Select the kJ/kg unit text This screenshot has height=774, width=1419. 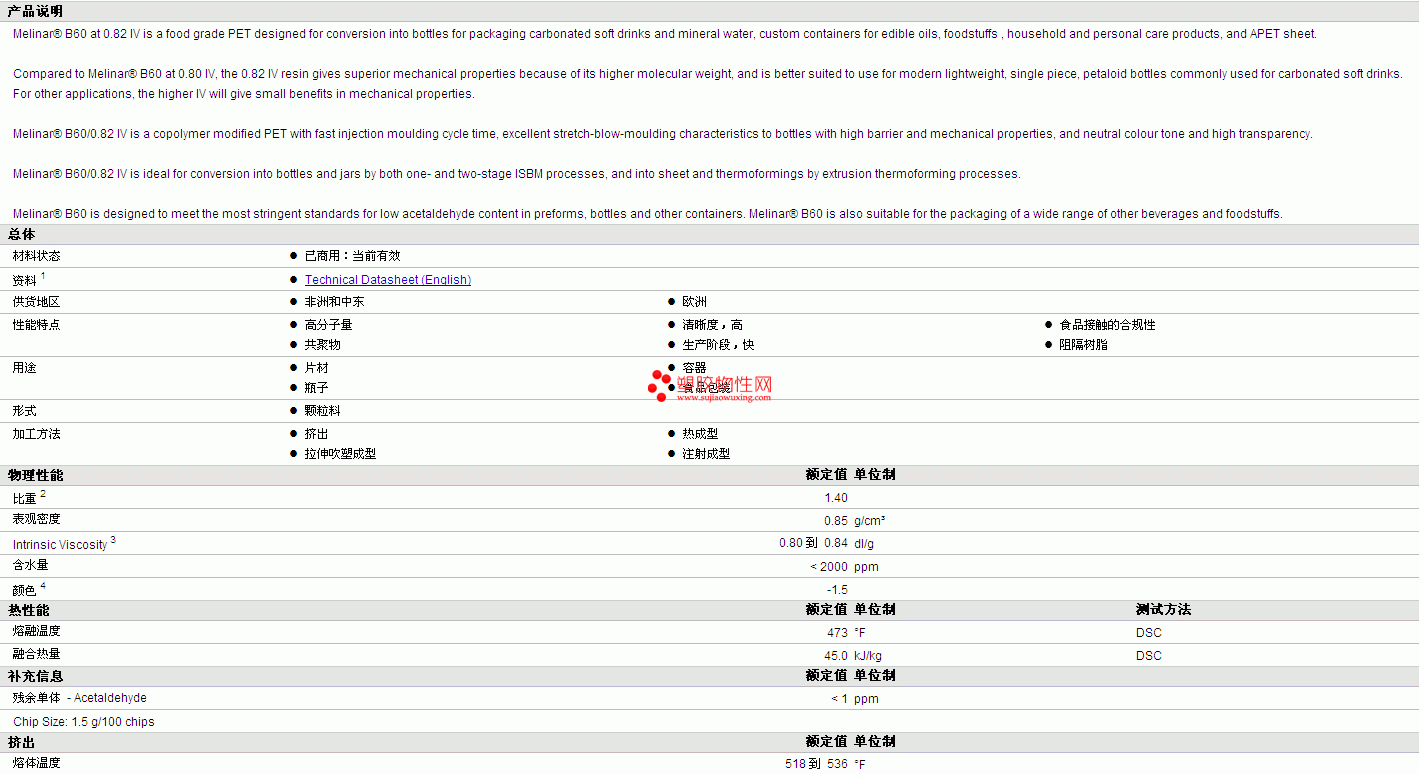coord(868,656)
